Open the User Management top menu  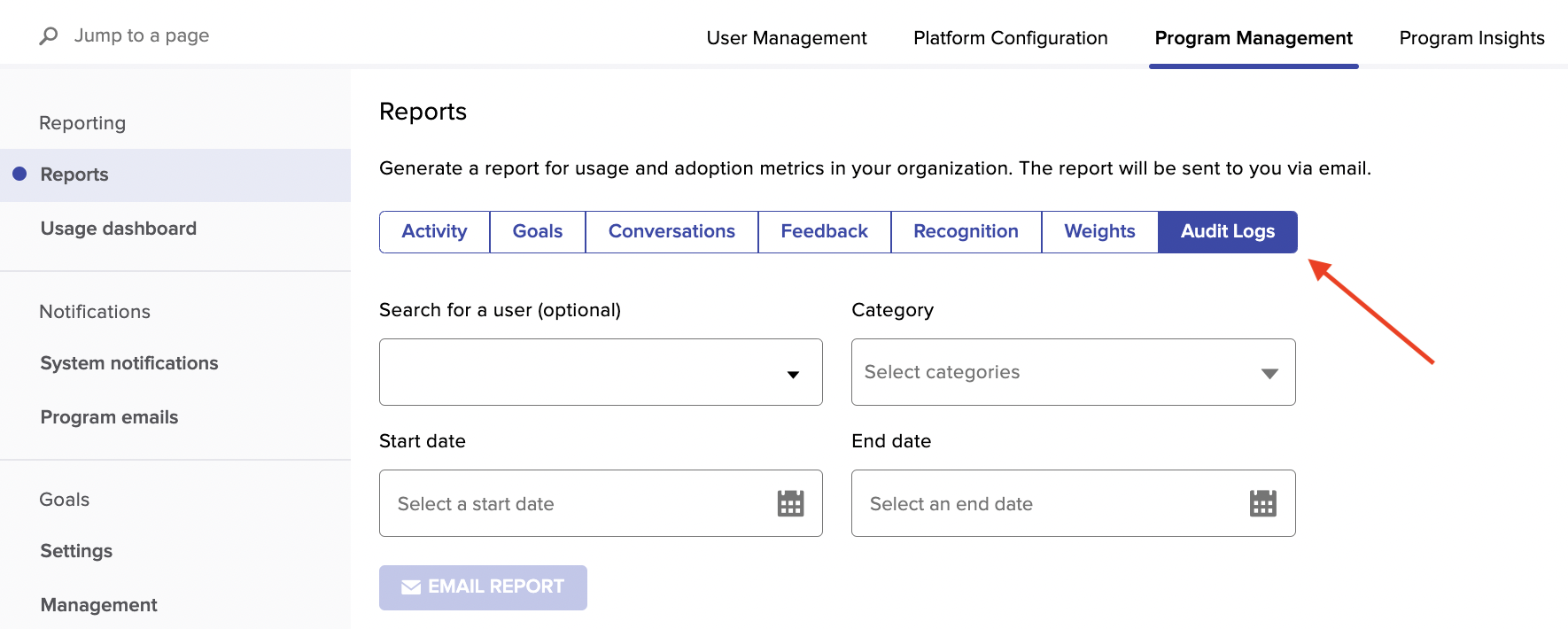(x=787, y=38)
